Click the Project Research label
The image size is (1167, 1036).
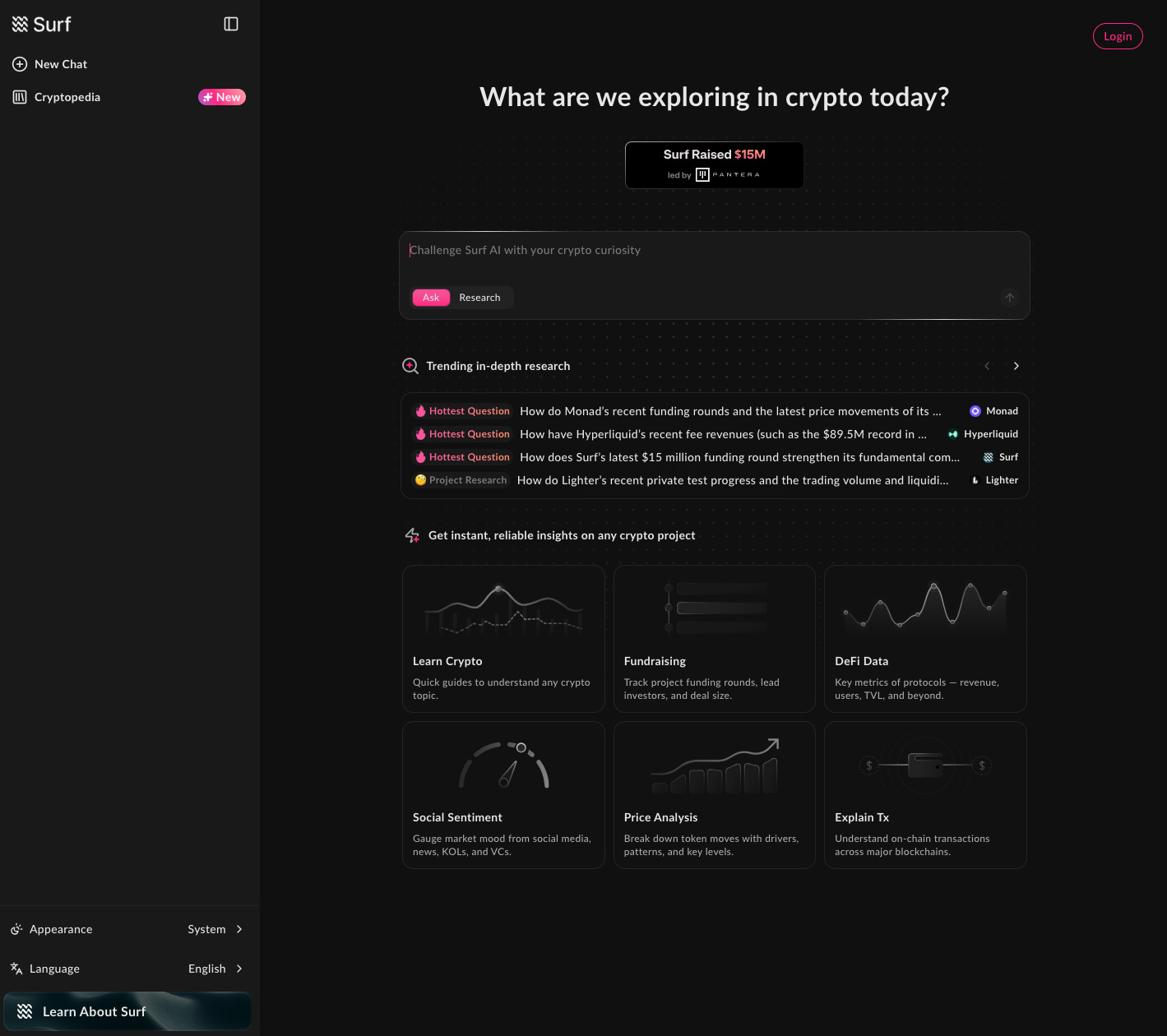[468, 480]
